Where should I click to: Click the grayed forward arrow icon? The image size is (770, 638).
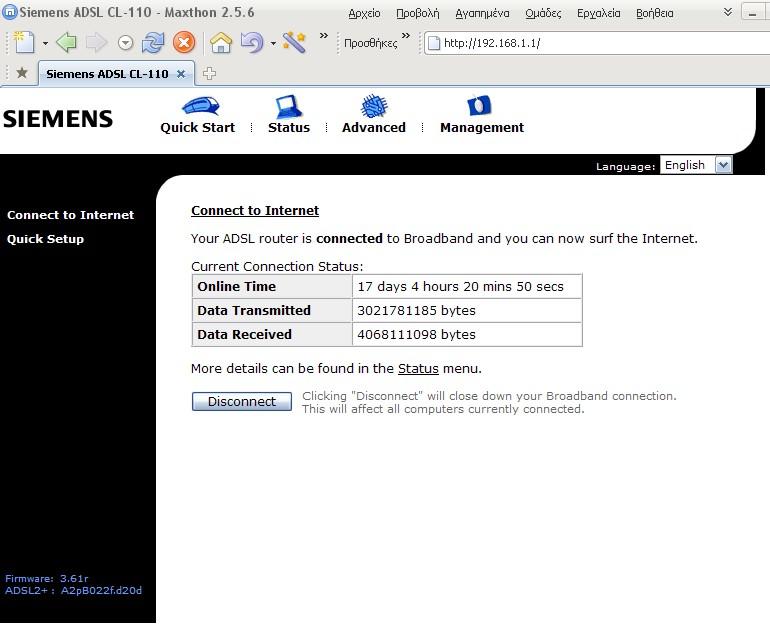tap(96, 43)
